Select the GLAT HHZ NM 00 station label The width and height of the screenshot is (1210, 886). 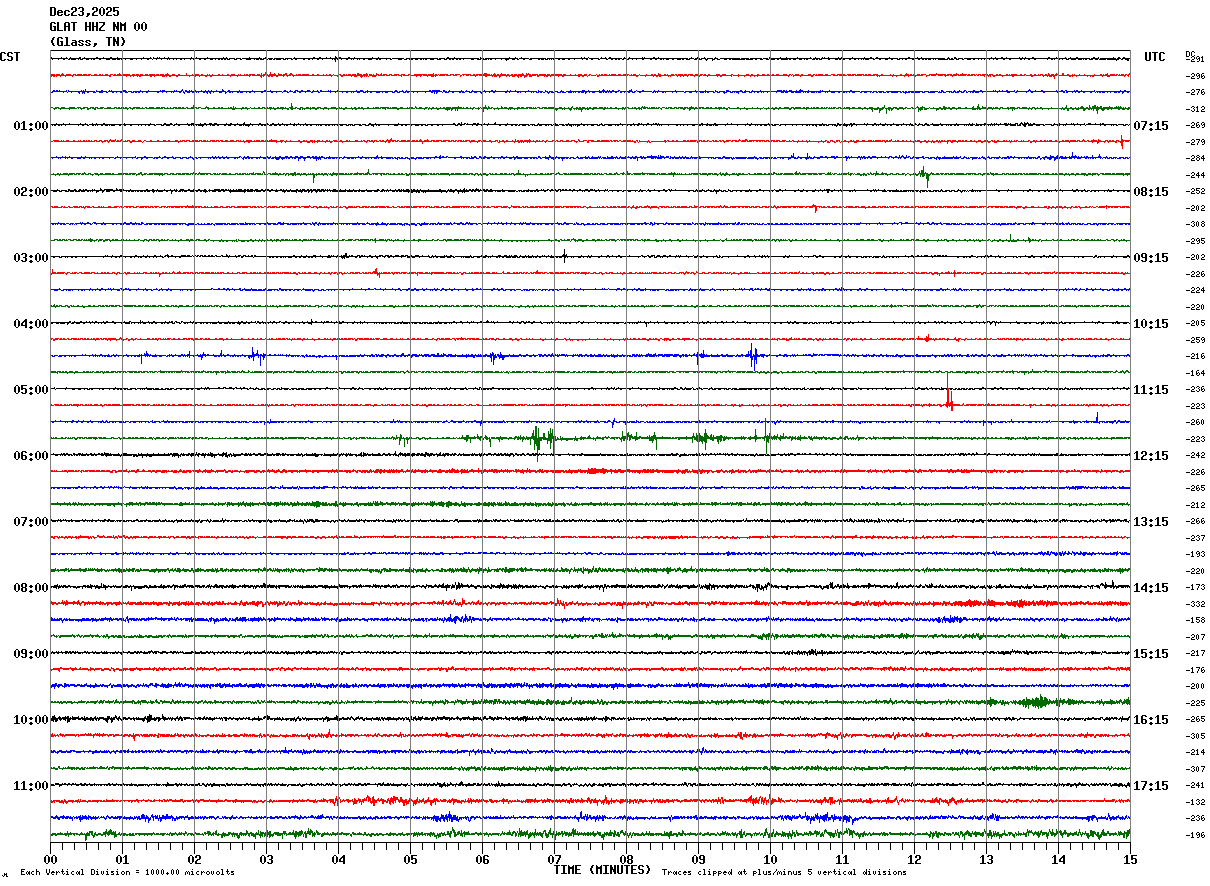[98, 27]
